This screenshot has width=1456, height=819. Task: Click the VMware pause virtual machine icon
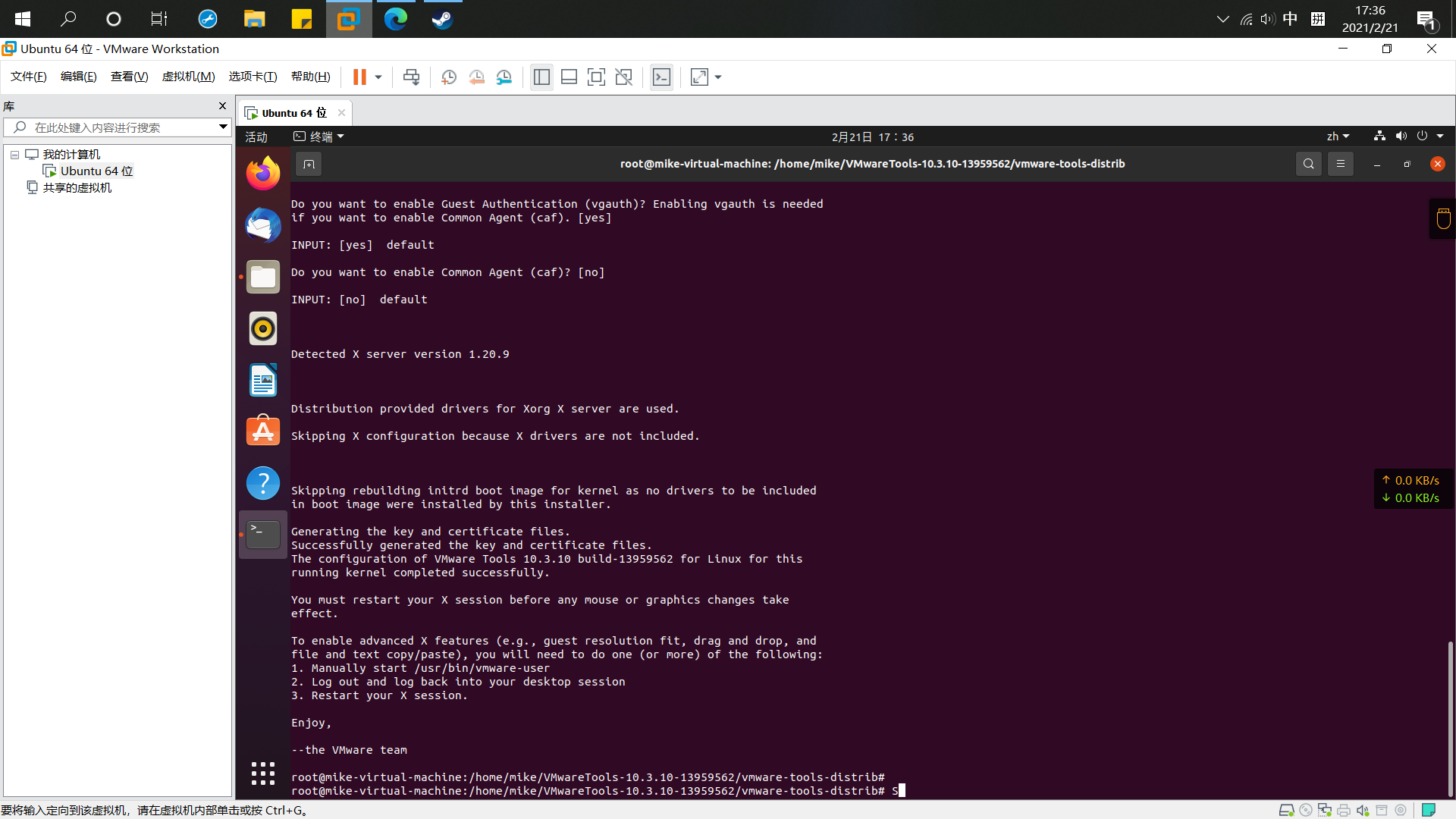point(359,77)
